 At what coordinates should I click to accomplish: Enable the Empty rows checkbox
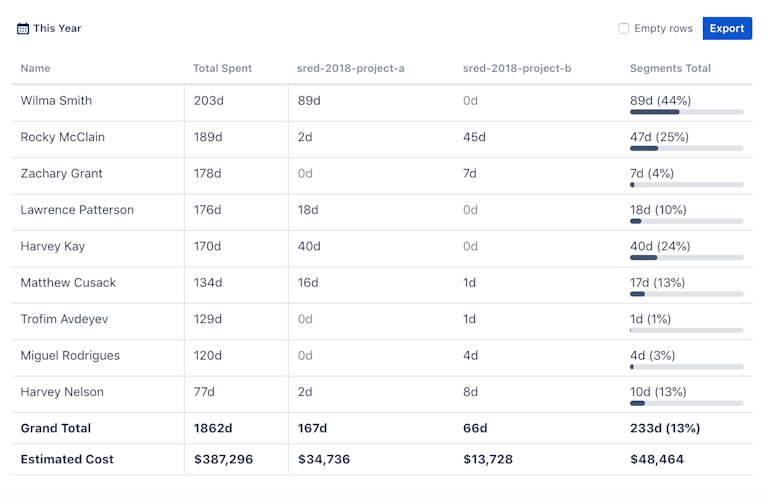tap(624, 29)
